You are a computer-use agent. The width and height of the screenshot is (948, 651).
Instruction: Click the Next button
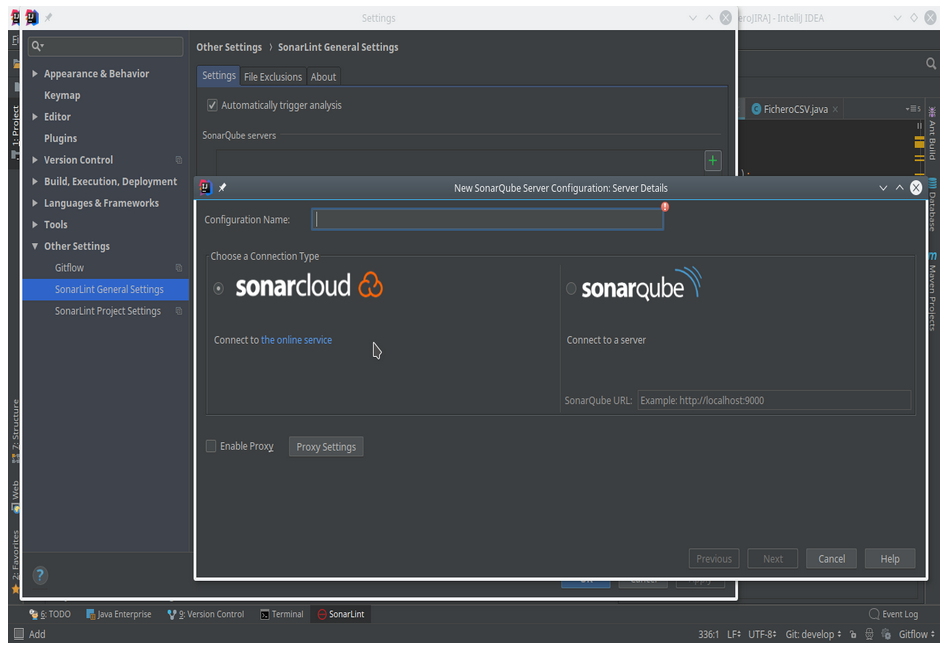coord(773,559)
